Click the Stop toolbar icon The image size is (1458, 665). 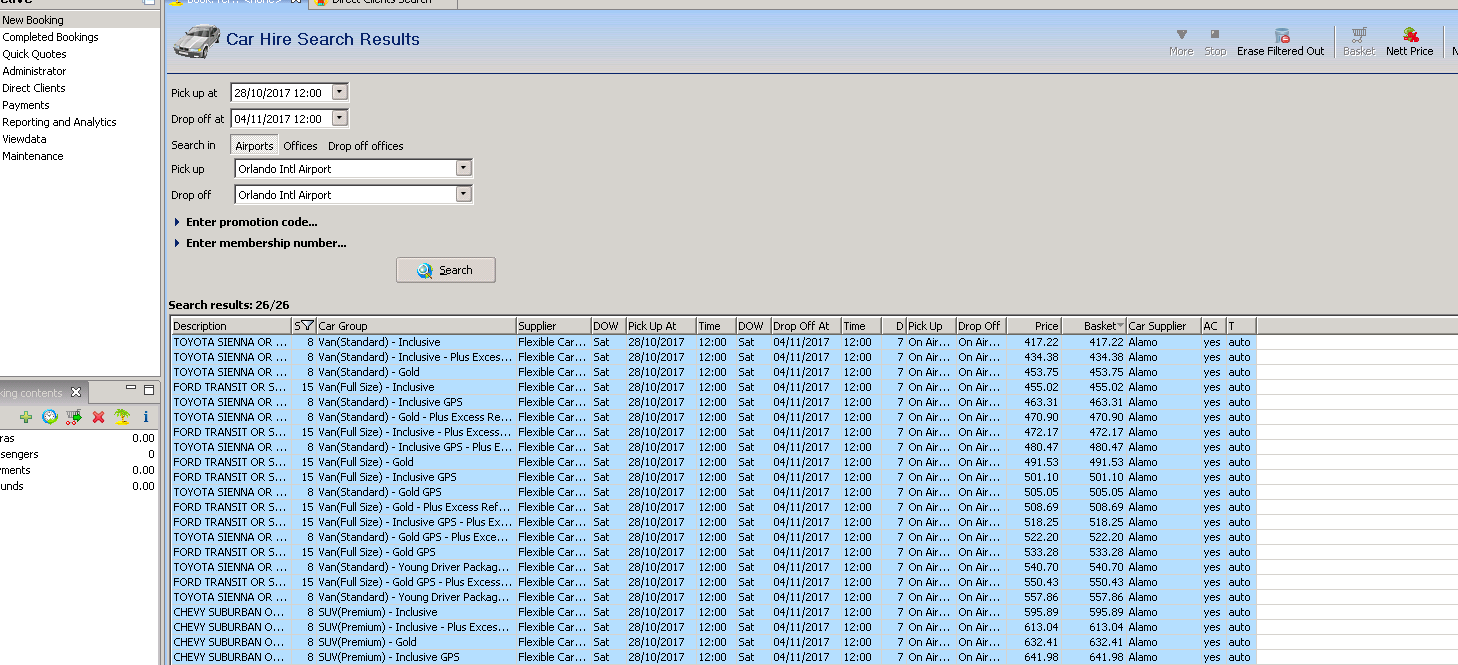(x=1215, y=34)
